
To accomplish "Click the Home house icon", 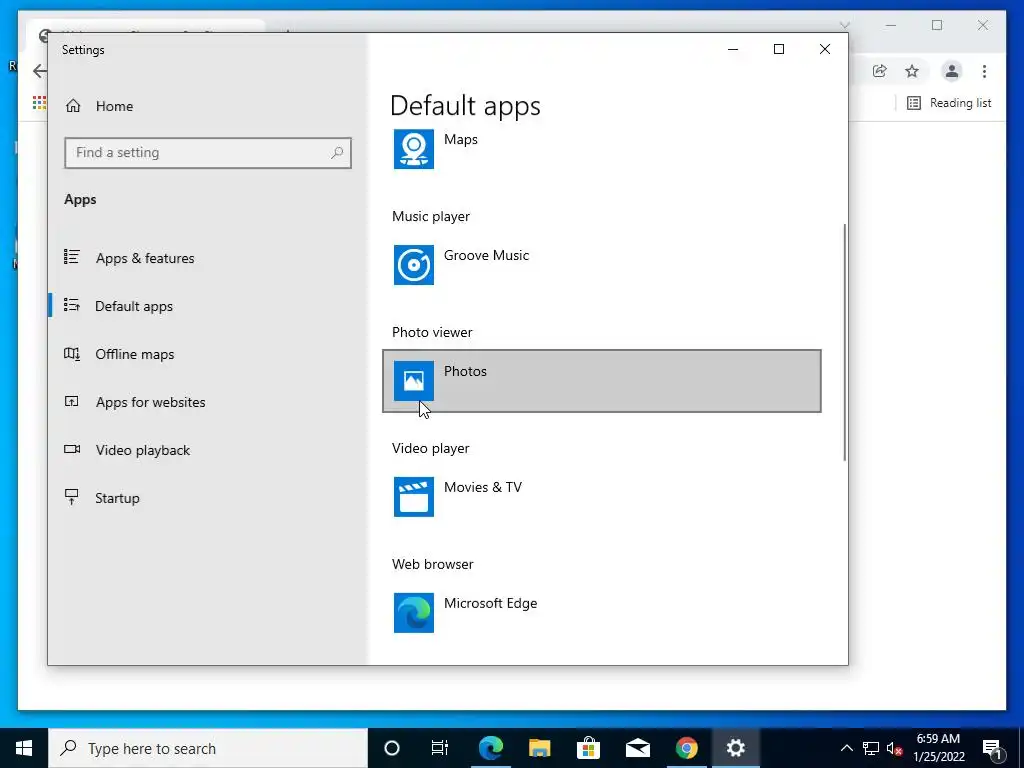I will 72,106.
